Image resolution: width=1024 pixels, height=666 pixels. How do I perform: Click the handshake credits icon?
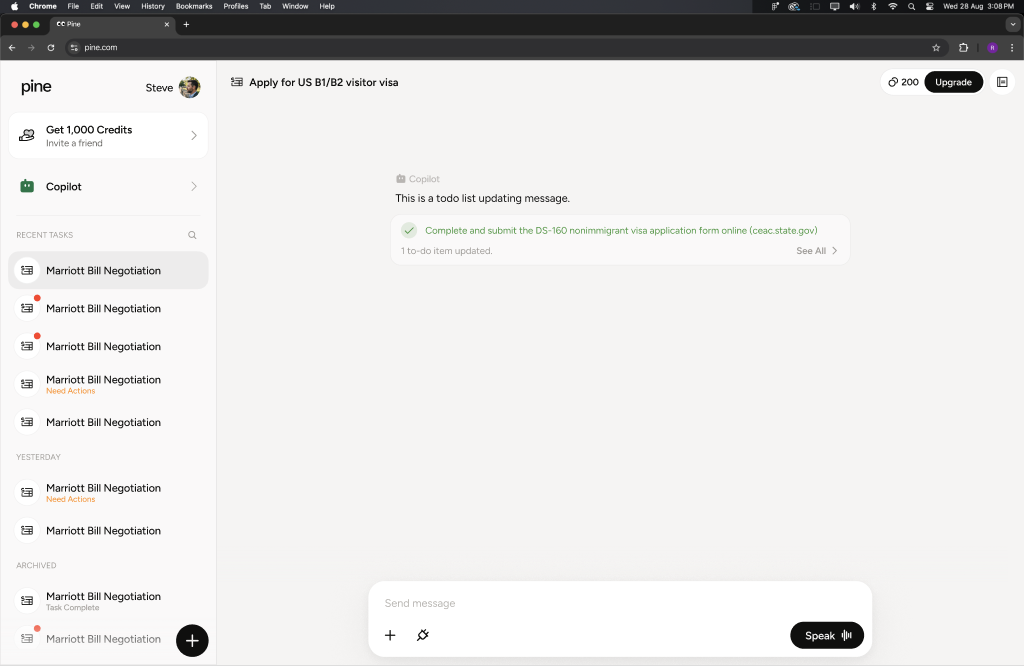[x=27, y=135]
